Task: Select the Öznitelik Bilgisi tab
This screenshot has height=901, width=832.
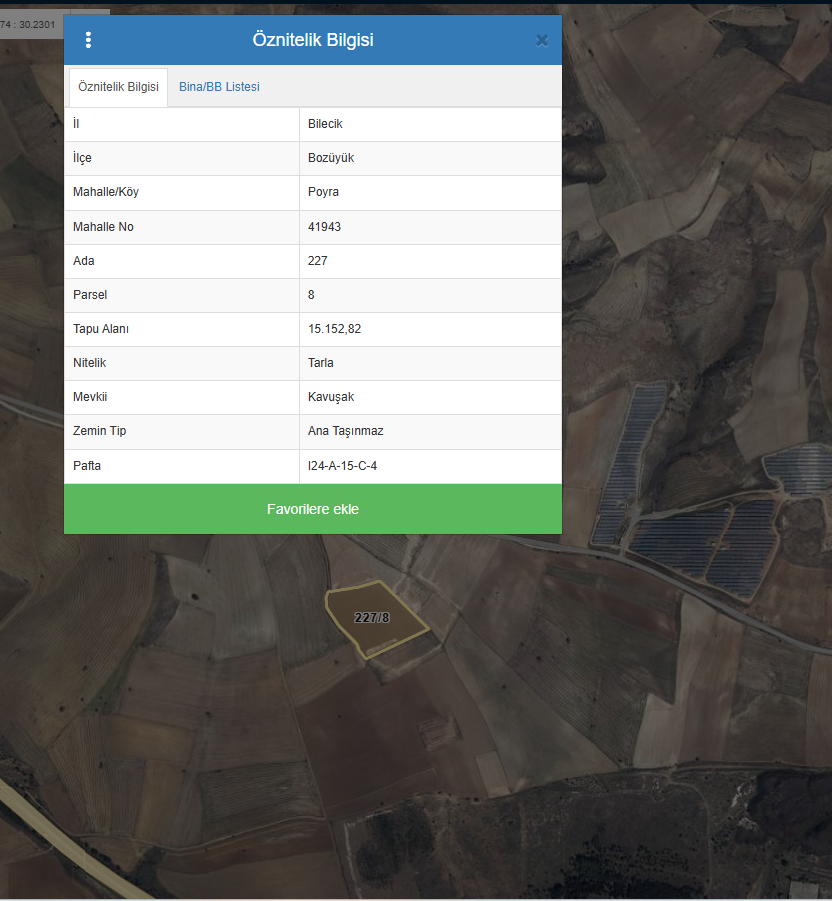Action: point(118,87)
